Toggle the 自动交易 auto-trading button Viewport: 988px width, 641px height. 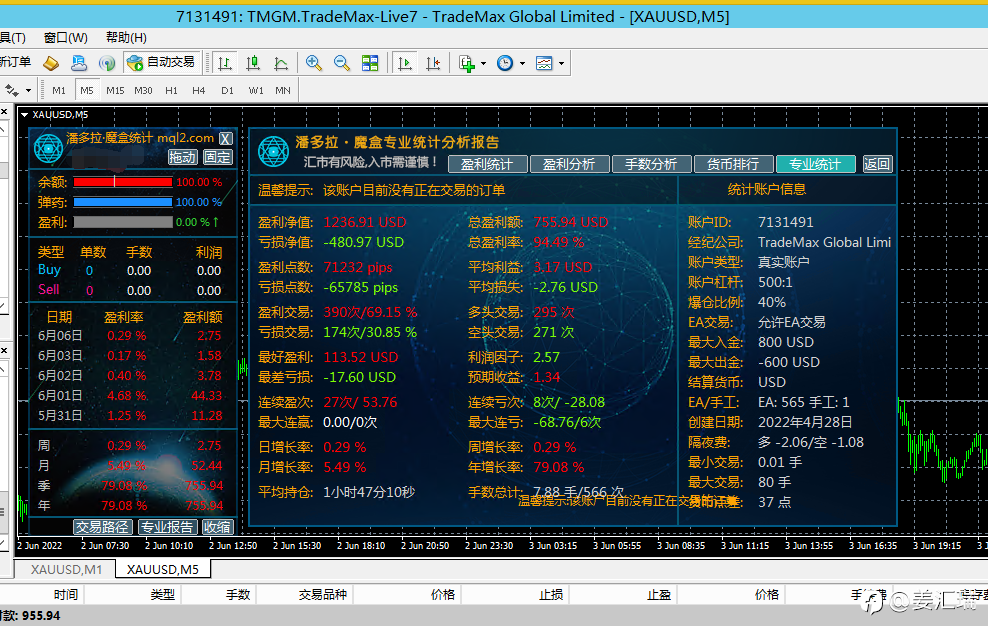161,62
